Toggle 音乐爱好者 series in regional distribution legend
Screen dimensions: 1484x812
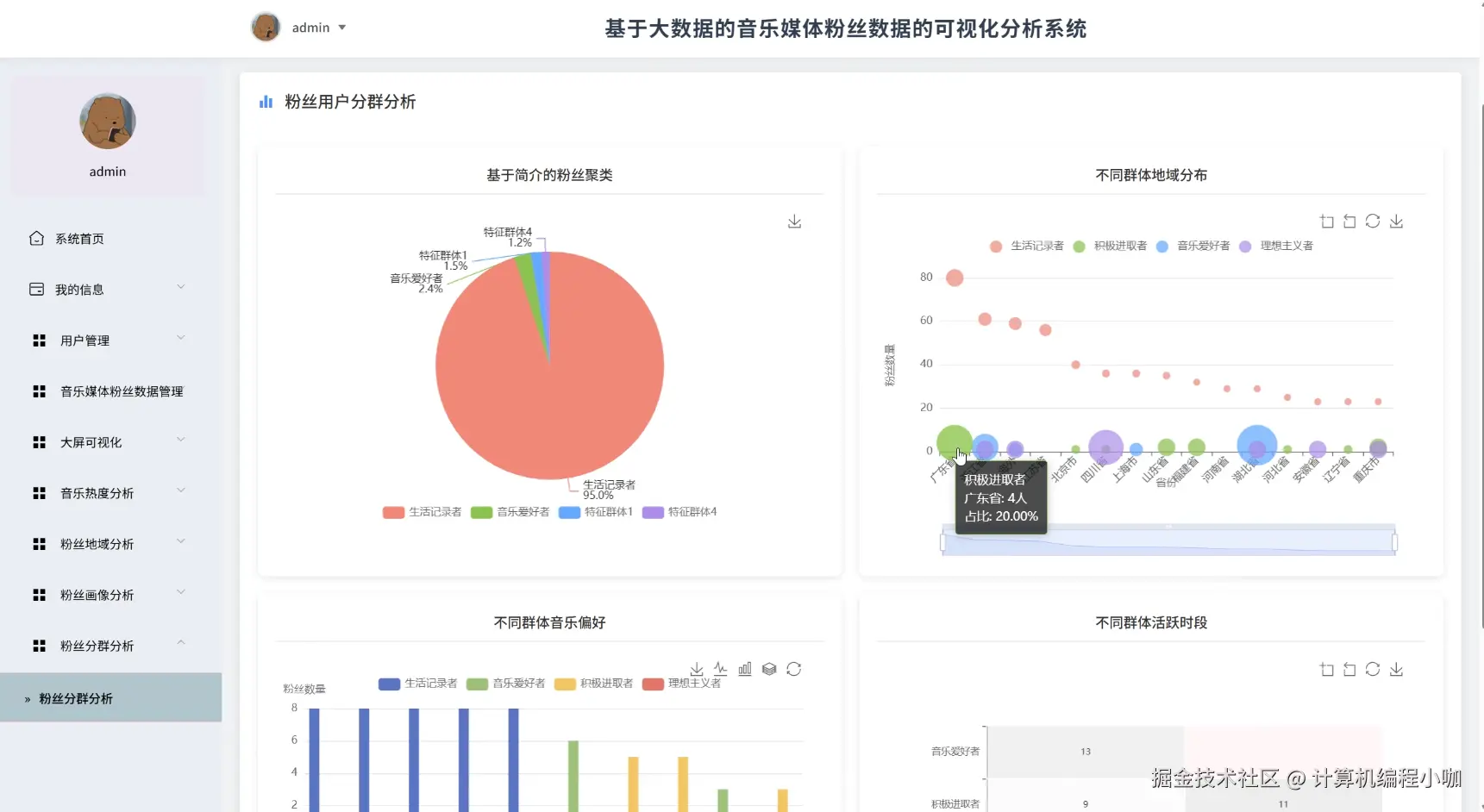[x=1193, y=246]
